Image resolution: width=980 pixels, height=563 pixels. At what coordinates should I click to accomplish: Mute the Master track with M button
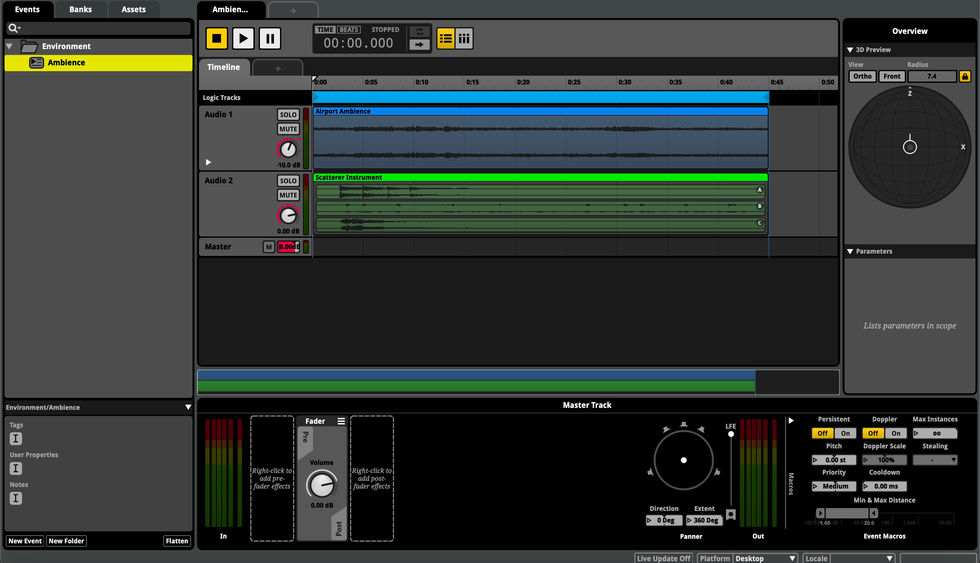coord(268,247)
